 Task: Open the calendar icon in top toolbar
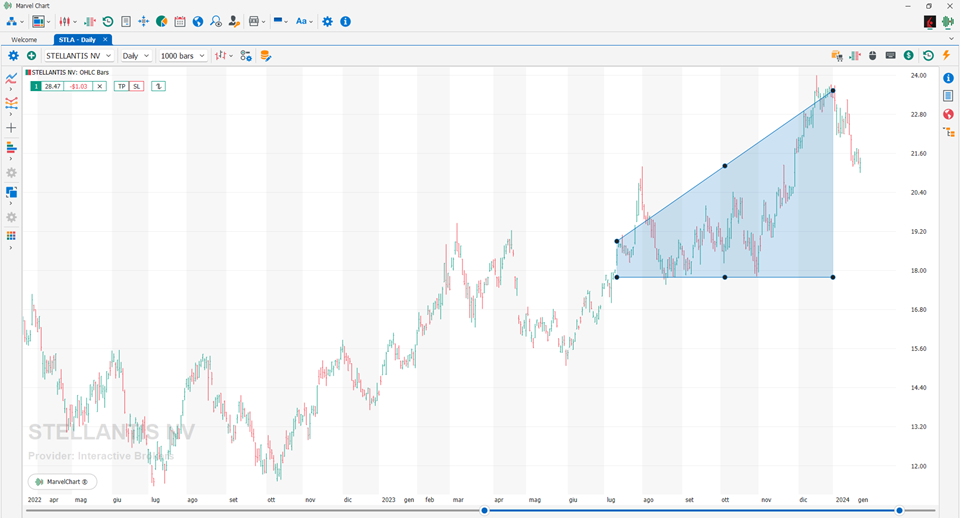(x=180, y=21)
